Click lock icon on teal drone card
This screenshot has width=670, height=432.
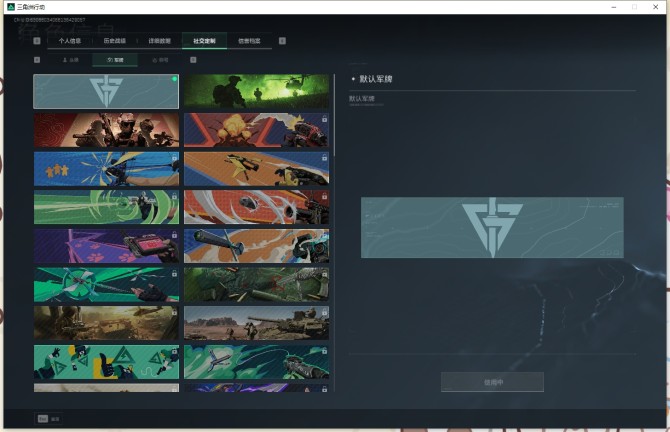click(174, 273)
